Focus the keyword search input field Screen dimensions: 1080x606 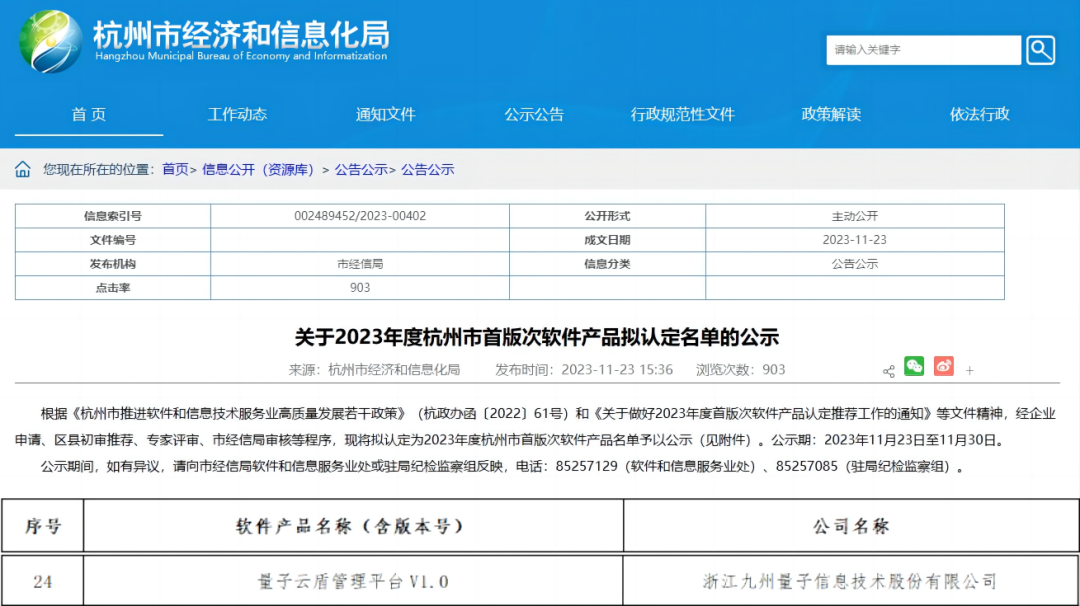(922, 50)
